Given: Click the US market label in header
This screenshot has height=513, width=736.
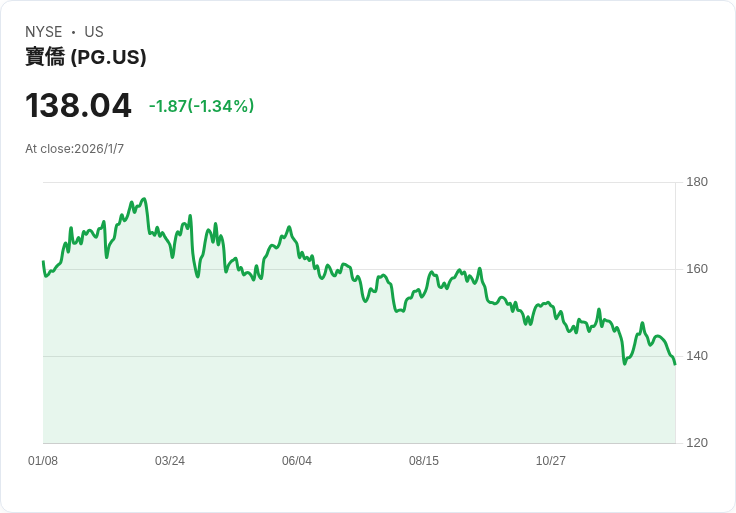Looking at the screenshot, I should pyautogui.click(x=94, y=32).
